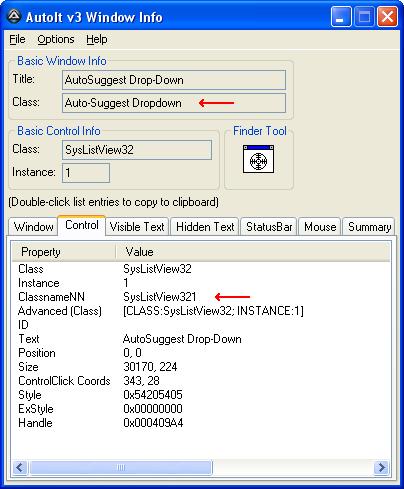
Task: Click the Finder Tool crosshair icon
Action: 258,159
